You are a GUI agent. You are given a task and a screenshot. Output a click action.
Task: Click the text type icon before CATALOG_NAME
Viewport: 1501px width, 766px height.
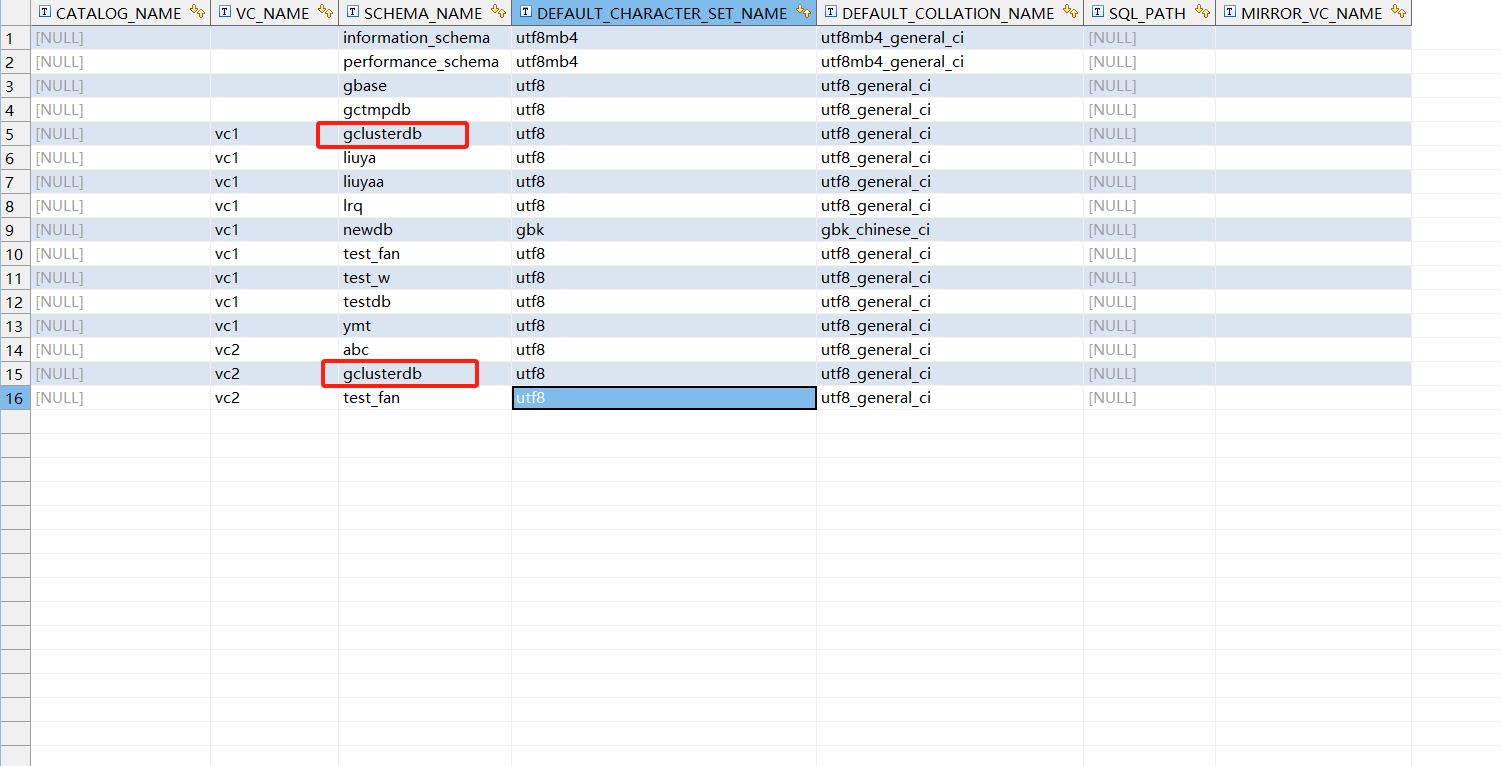click(x=44, y=13)
